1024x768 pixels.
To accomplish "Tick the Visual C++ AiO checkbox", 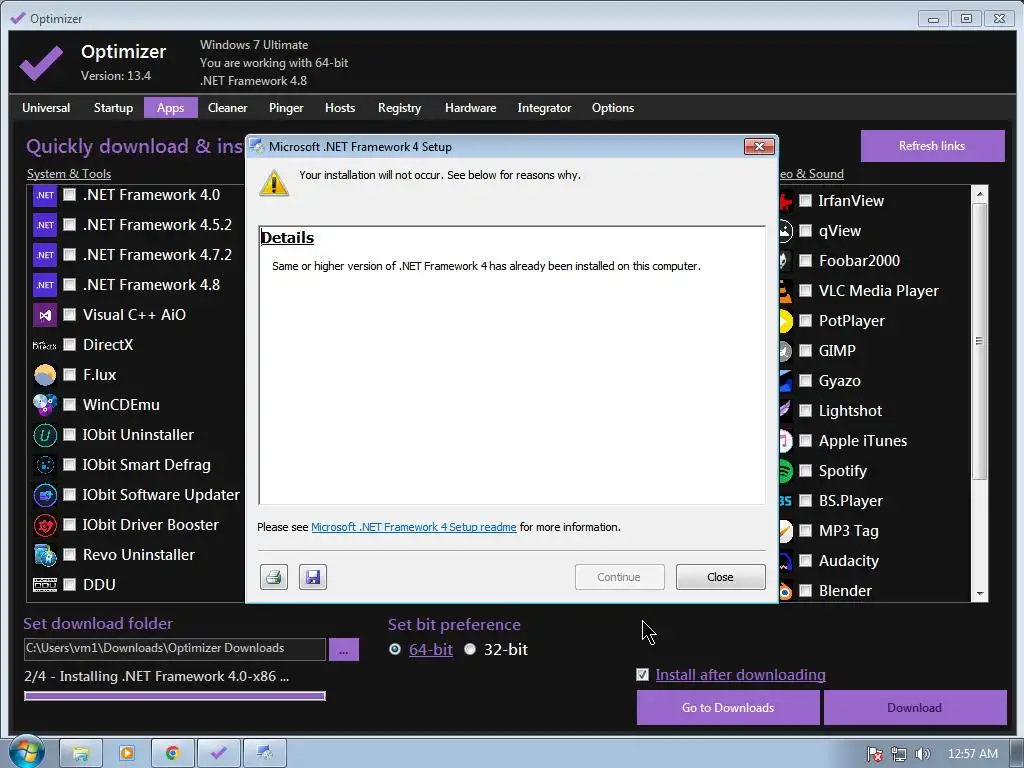I will (69, 315).
